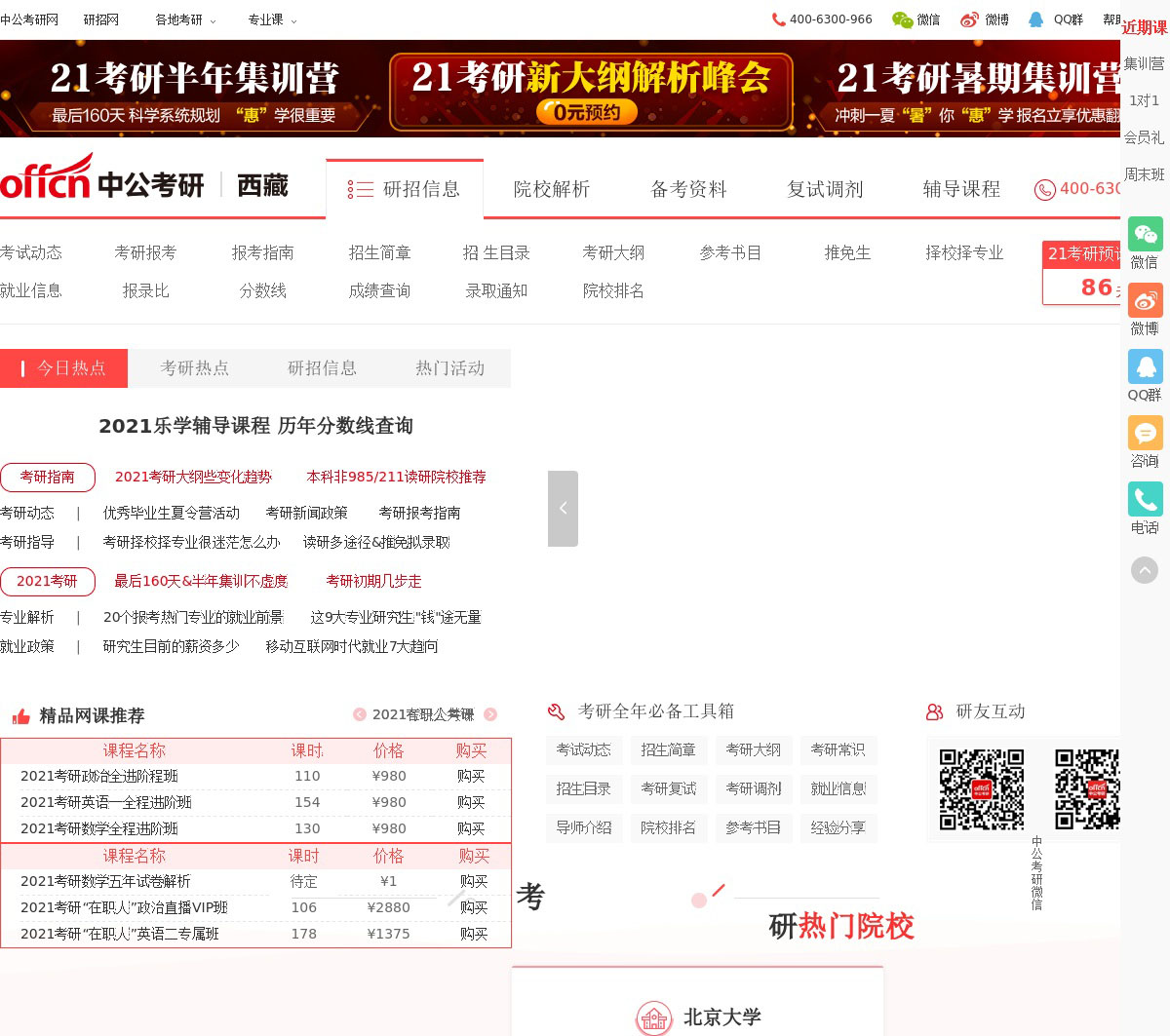Expand the 各地考研 dropdown
Screen dimensions: 1170x1036
(x=185, y=19)
